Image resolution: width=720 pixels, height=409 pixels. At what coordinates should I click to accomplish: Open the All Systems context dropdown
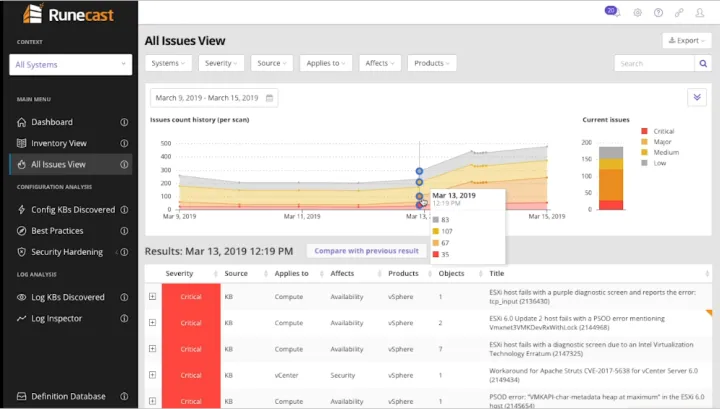tap(70, 65)
